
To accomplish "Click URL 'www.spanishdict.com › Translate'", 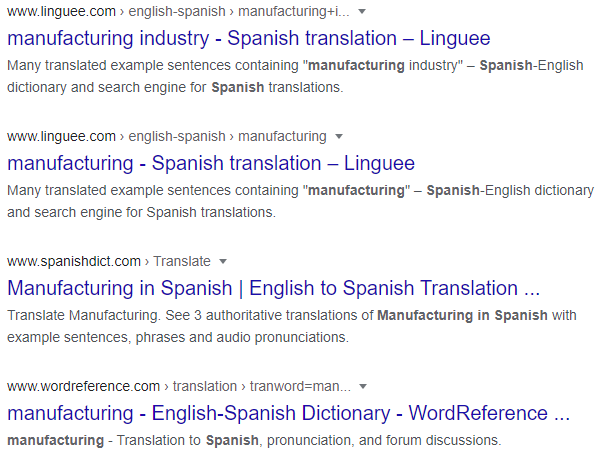I will [x=109, y=262].
